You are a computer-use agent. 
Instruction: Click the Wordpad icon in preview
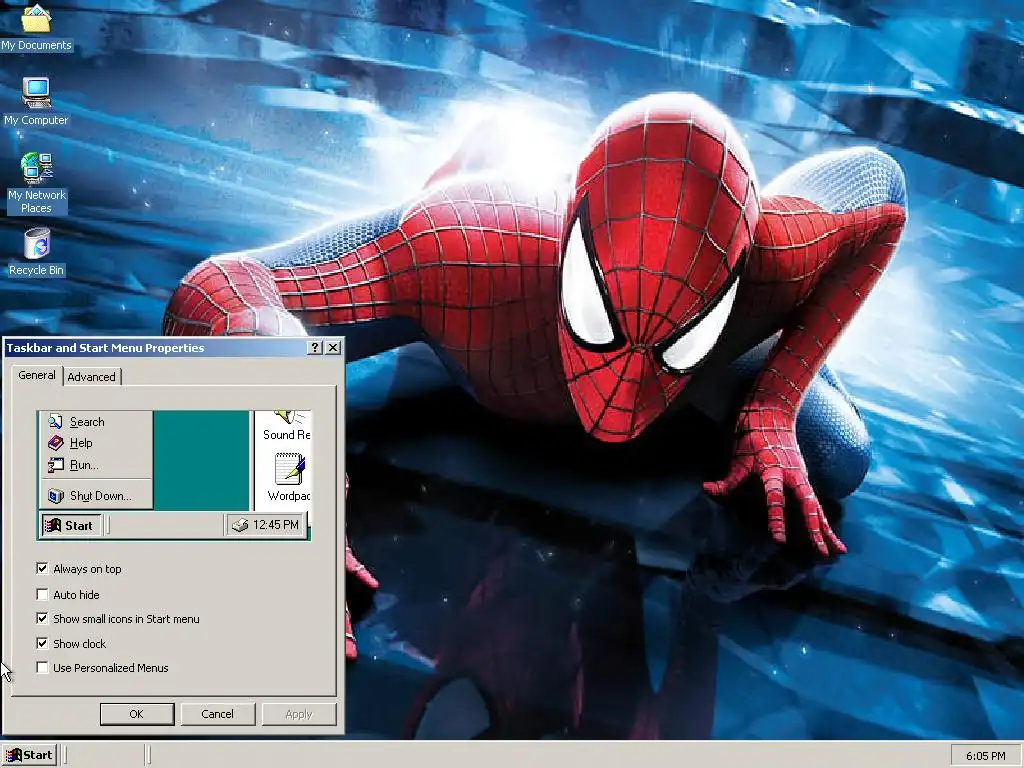(289, 469)
